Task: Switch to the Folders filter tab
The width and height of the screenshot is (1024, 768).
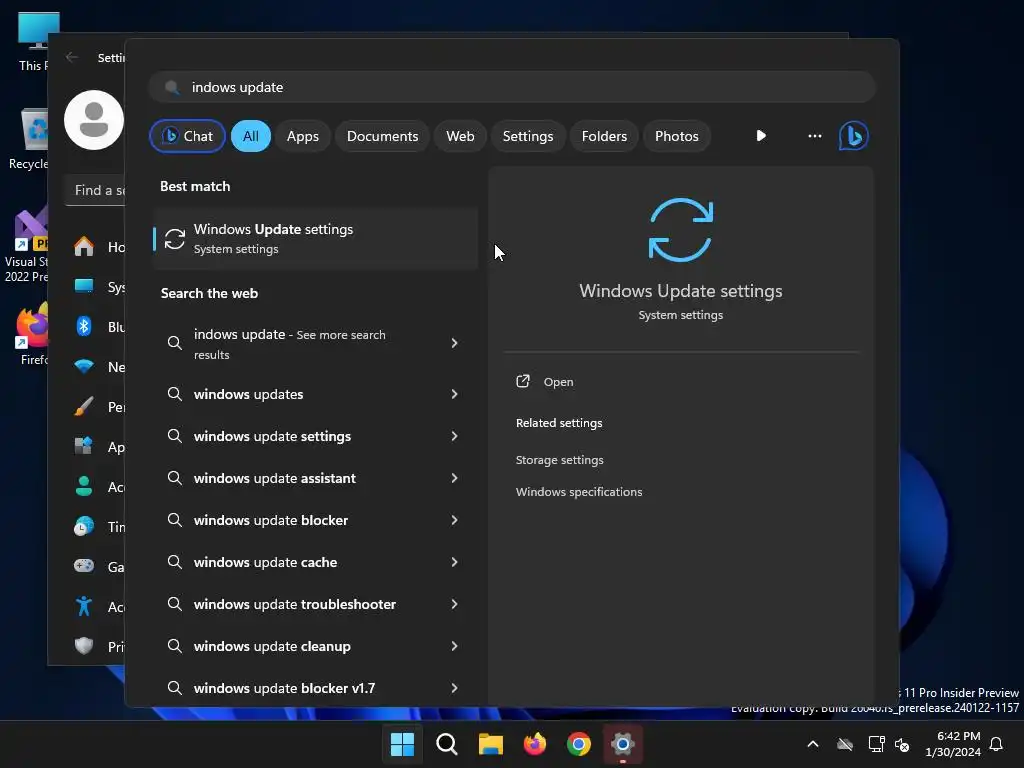Action: 604,136
